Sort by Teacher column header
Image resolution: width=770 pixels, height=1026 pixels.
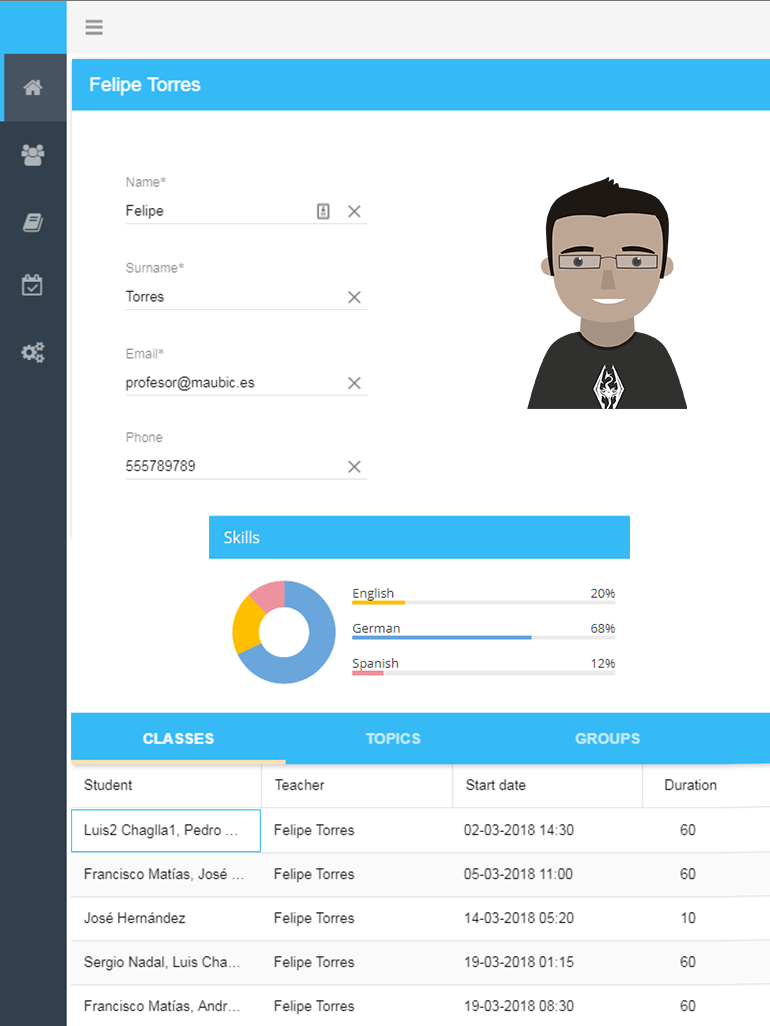coord(357,785)
